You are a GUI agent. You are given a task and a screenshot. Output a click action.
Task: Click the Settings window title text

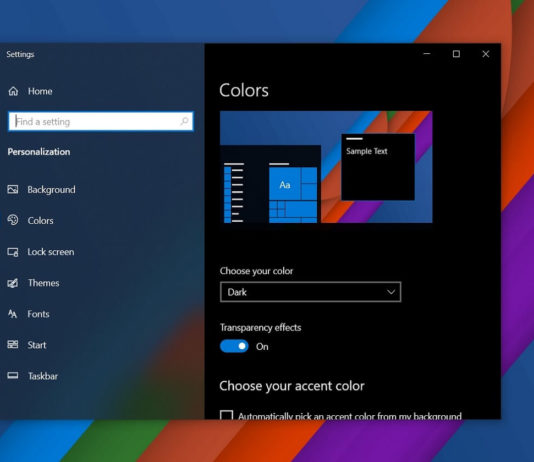tap(20, 54)
